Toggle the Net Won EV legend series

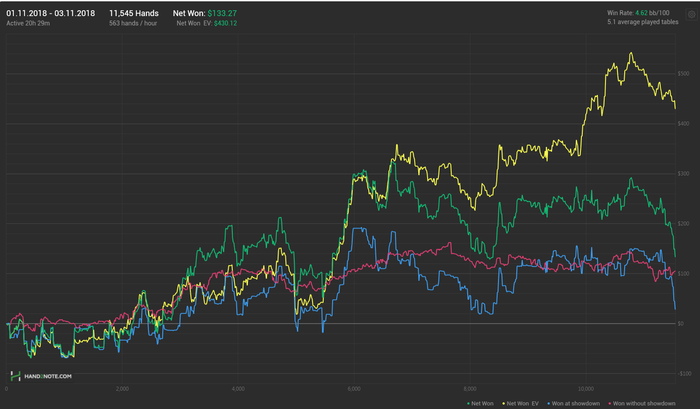coord(521,404)
